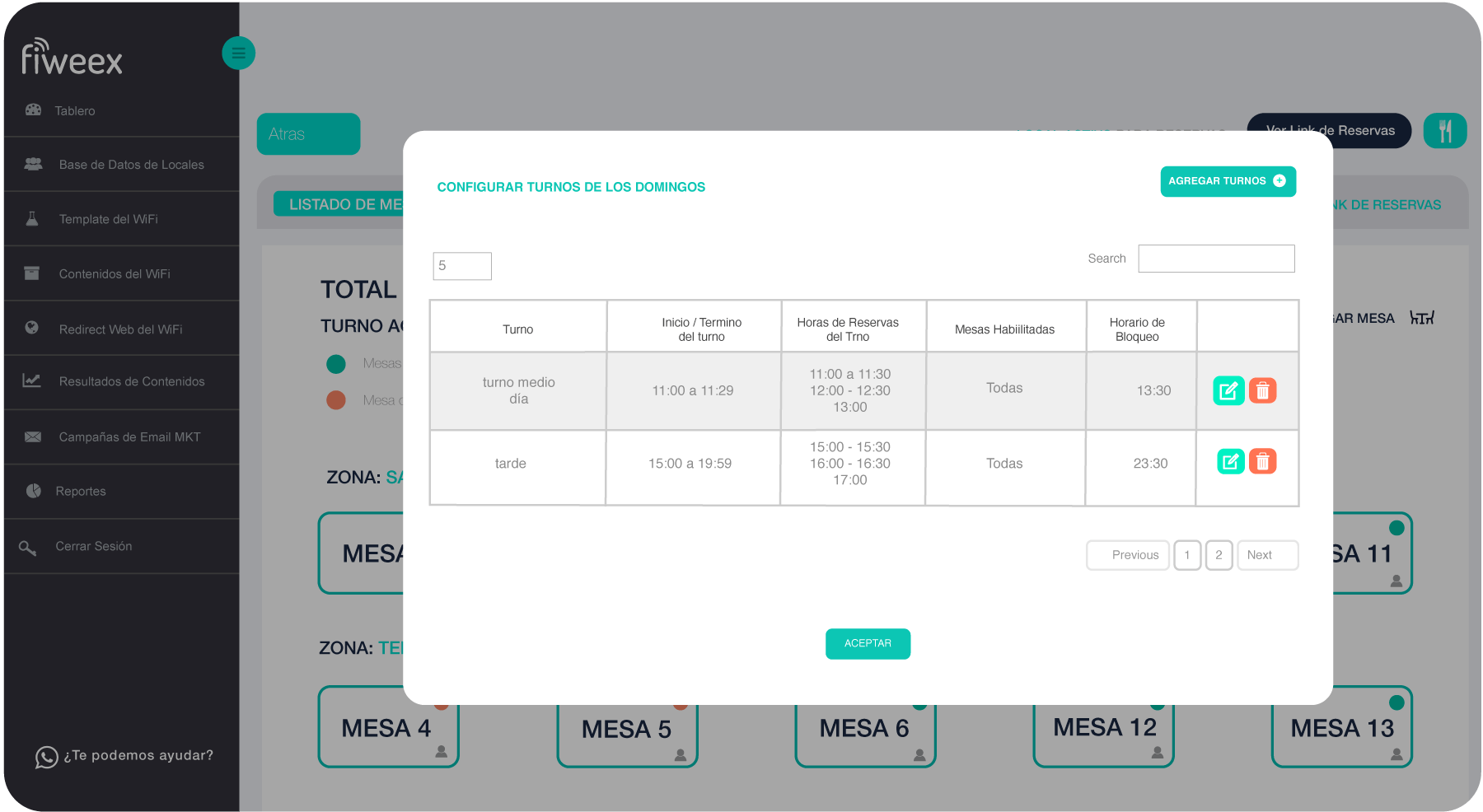Click the Search input field
Screen dimensions: 1483x812
[x=1216, y=259]
